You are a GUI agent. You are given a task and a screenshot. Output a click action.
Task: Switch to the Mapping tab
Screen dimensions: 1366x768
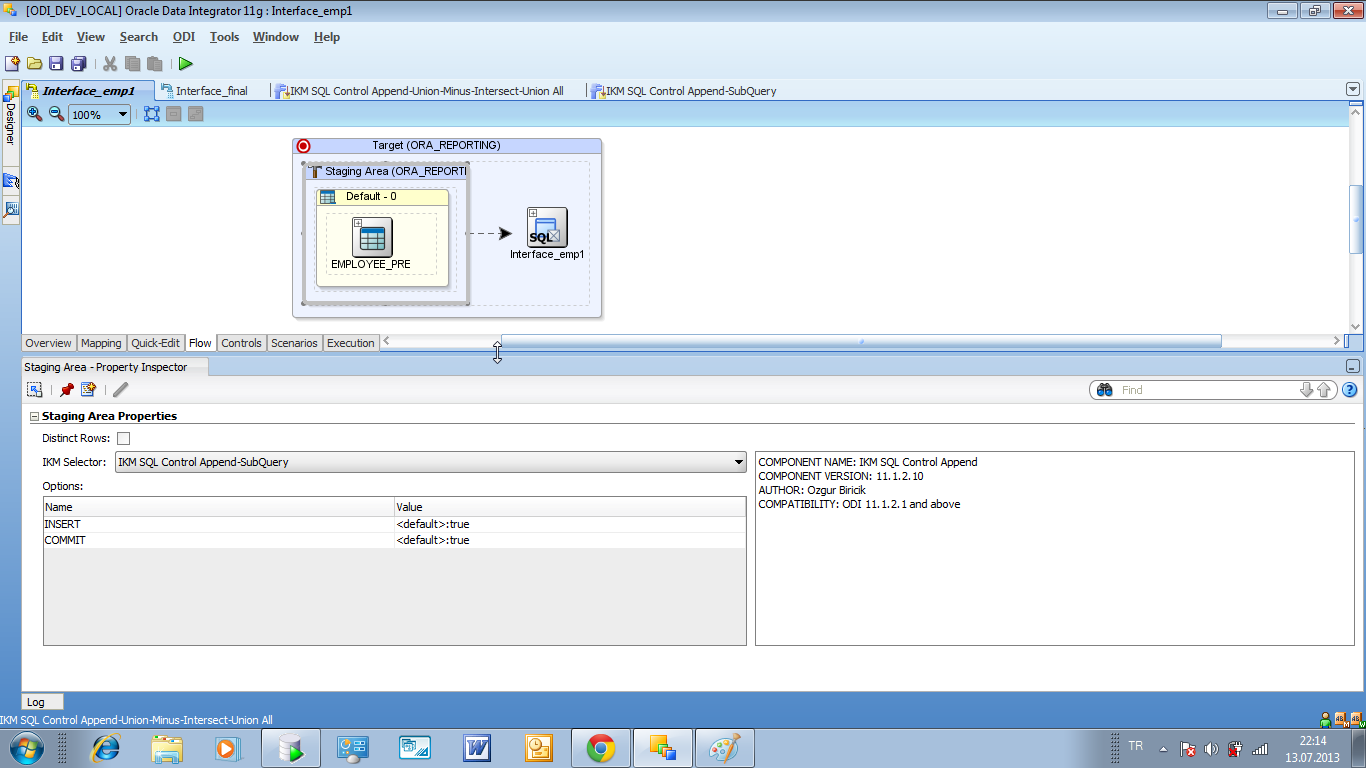tap(101, 343)
